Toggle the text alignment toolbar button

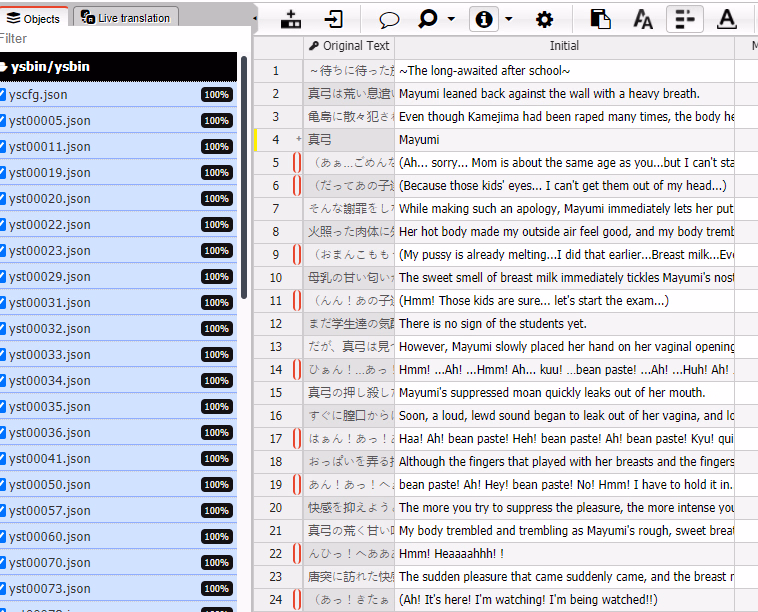(685, 19)
